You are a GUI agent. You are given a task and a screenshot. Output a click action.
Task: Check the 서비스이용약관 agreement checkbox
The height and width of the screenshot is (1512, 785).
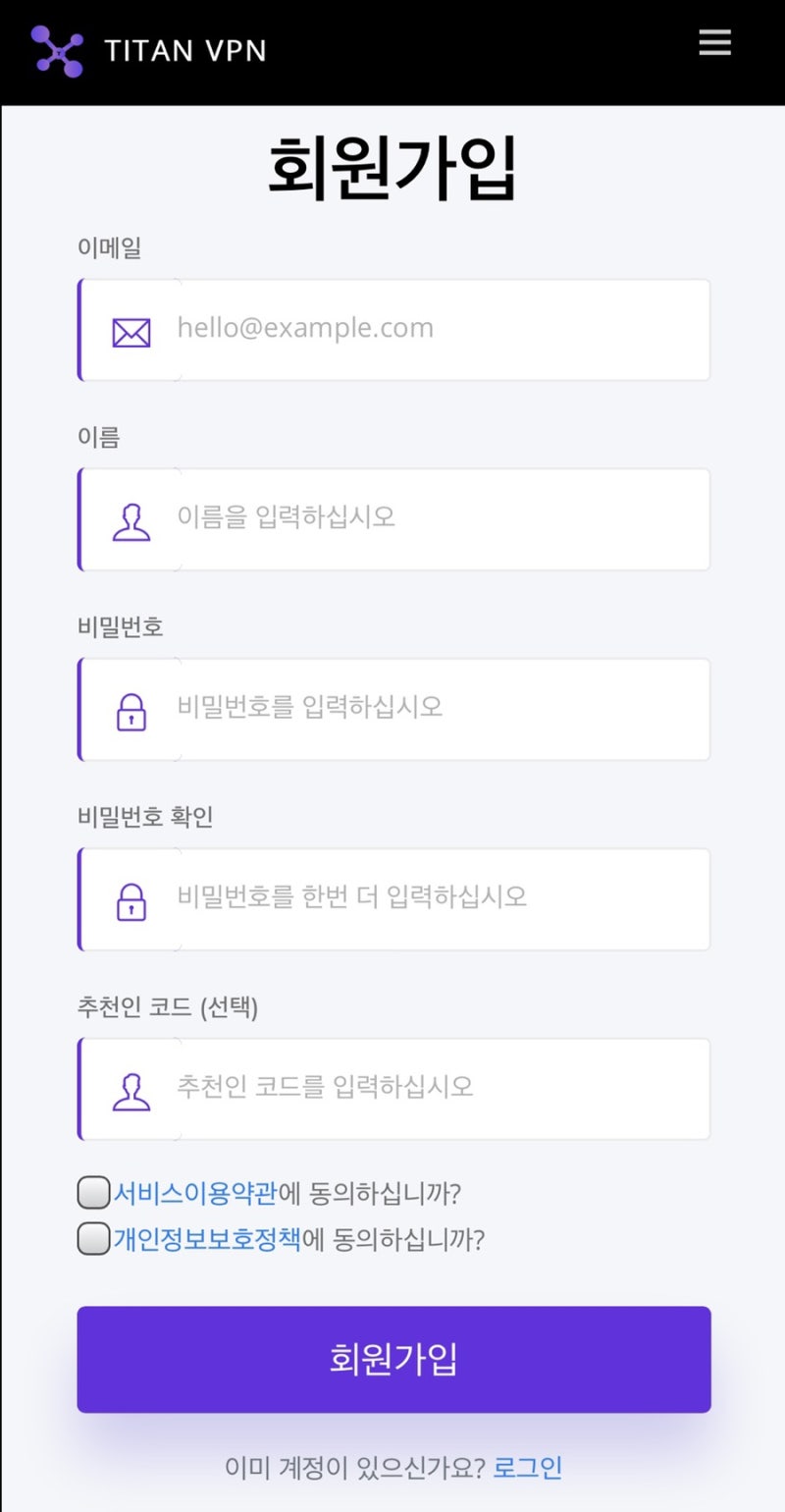tap(93, 1194)
